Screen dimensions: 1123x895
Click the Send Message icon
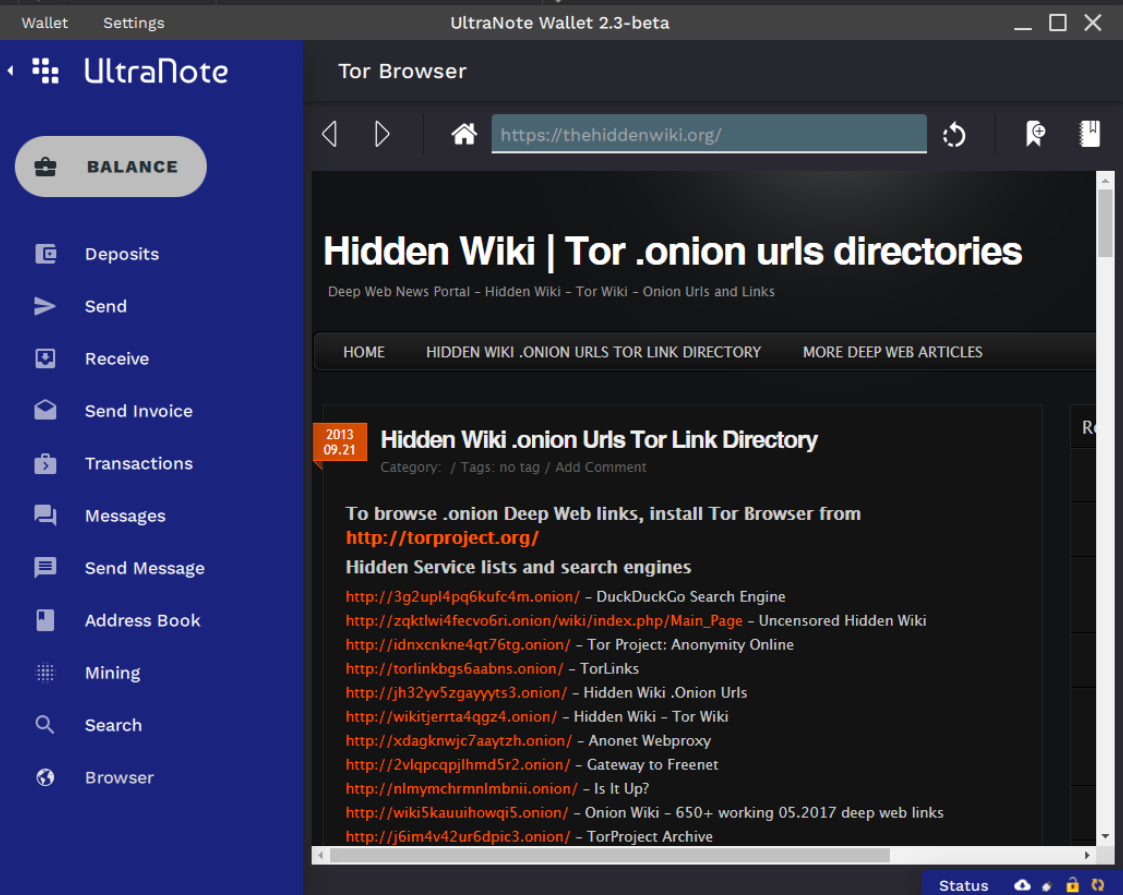click(45, 568)
